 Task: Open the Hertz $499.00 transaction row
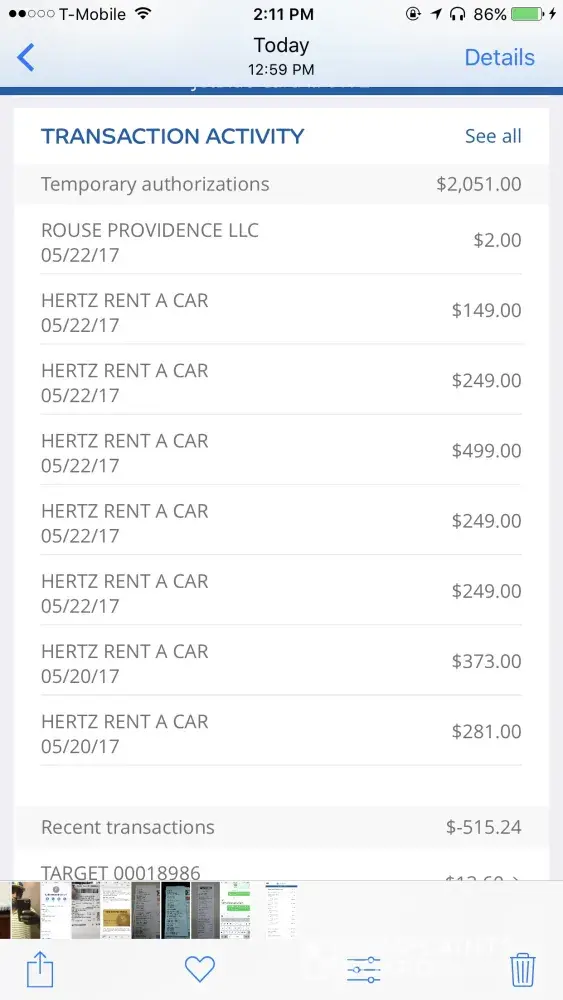tap(281, 450)
